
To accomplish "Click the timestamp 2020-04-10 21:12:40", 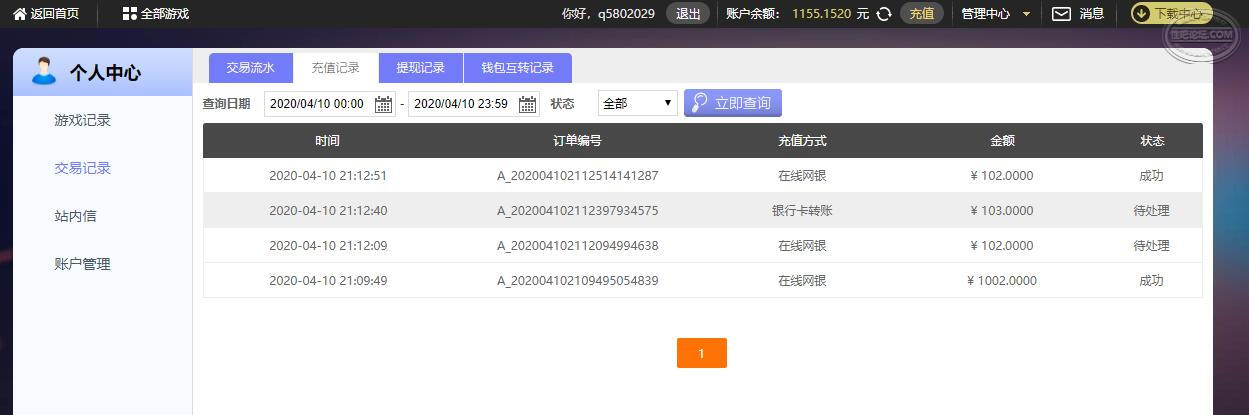I will click(x=328, y=211).
